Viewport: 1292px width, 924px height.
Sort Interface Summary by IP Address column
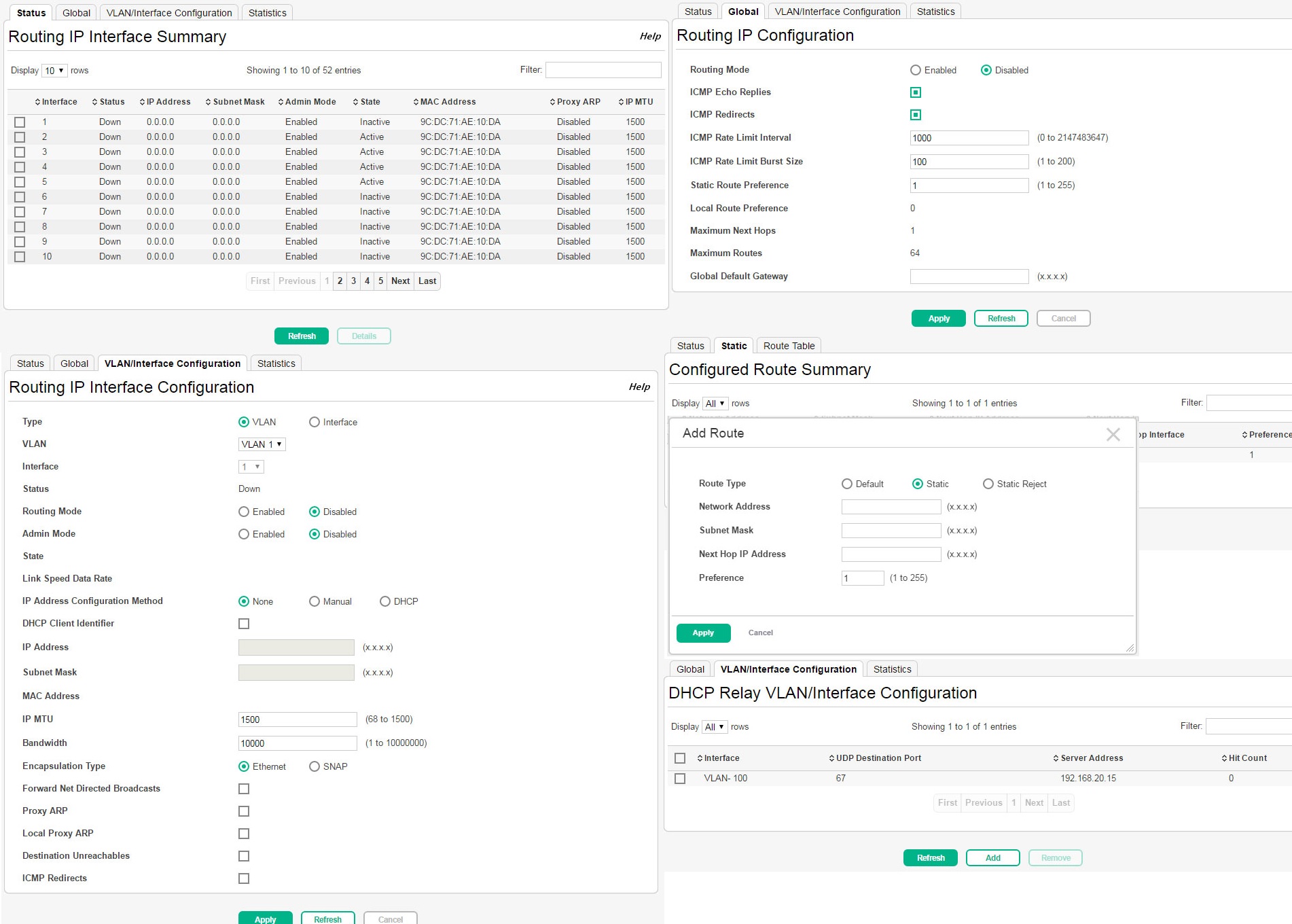click(x=165, y=102)
